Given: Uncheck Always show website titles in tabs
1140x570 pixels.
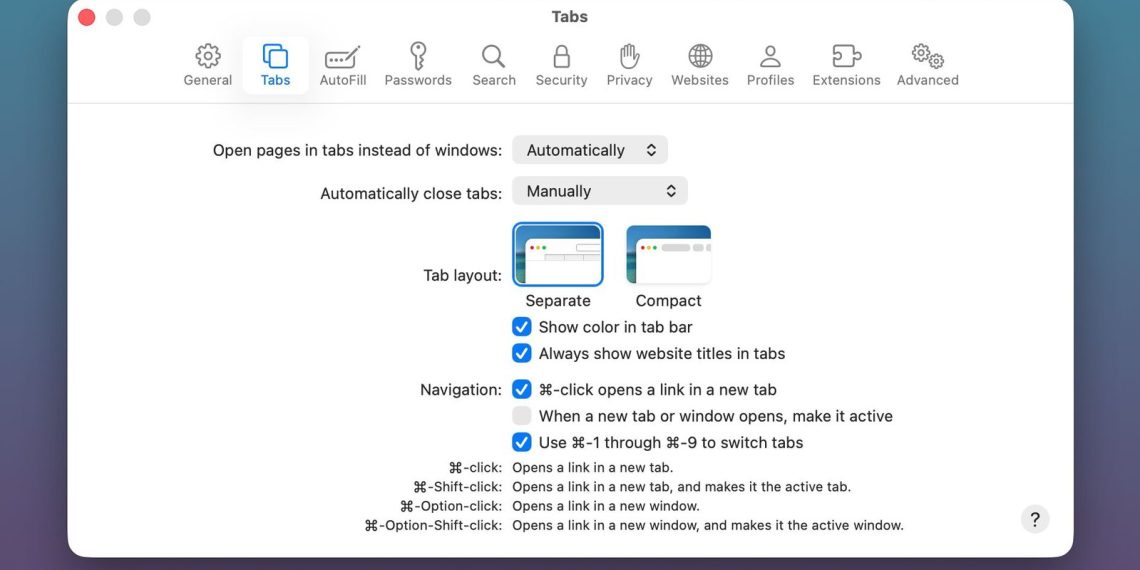Looking at the screenshot, I should [522, 353].
